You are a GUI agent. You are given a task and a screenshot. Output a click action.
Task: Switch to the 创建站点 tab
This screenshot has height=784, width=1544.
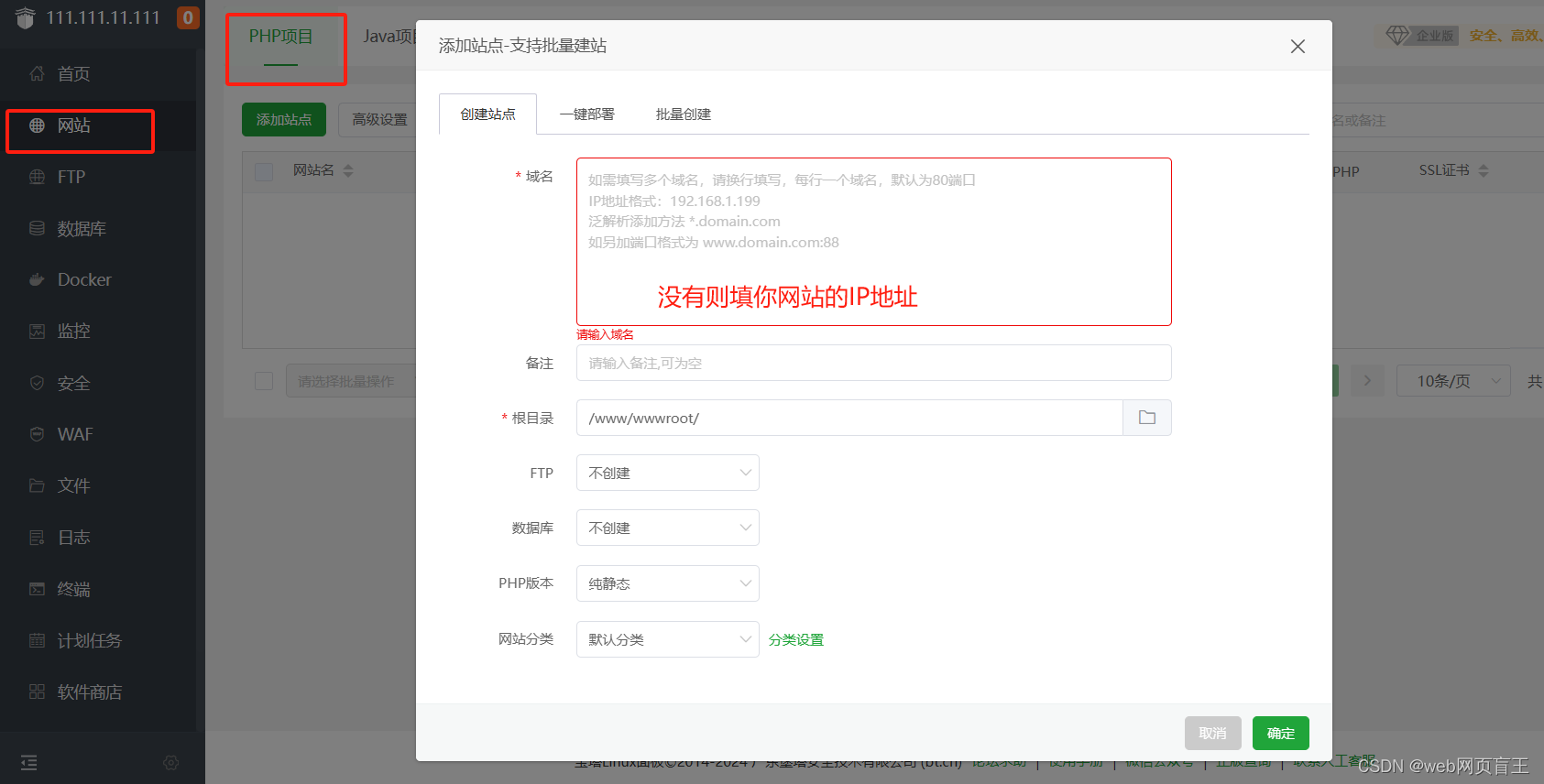487,114
